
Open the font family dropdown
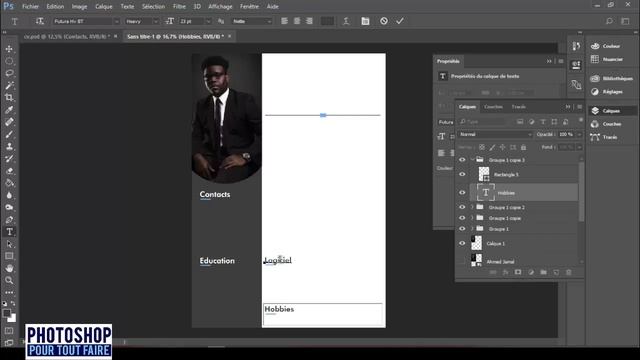point(116,21)
